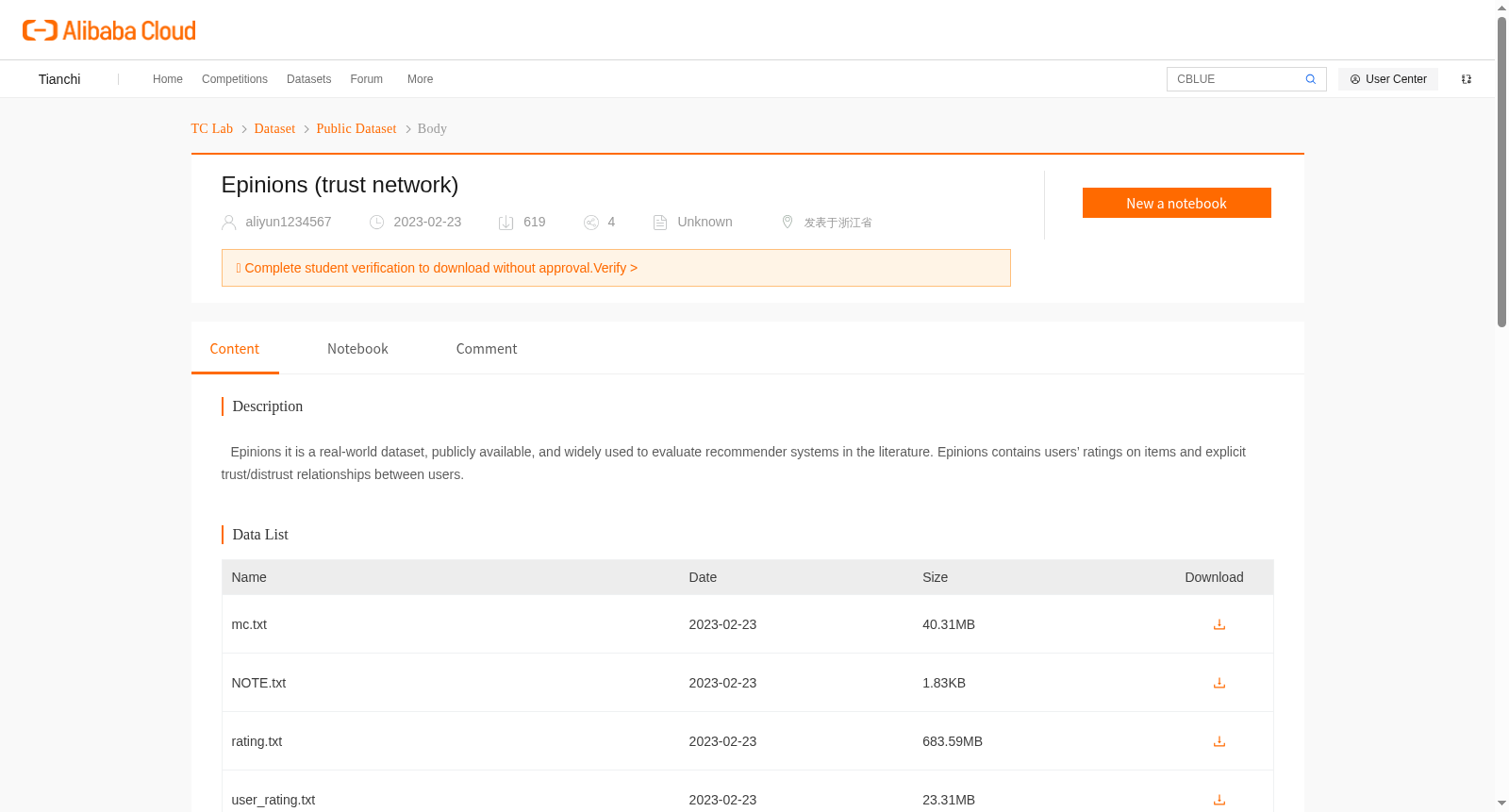Click the Date column header
This screenshot has height=812, width=1509.
click(x=703, y=577)
